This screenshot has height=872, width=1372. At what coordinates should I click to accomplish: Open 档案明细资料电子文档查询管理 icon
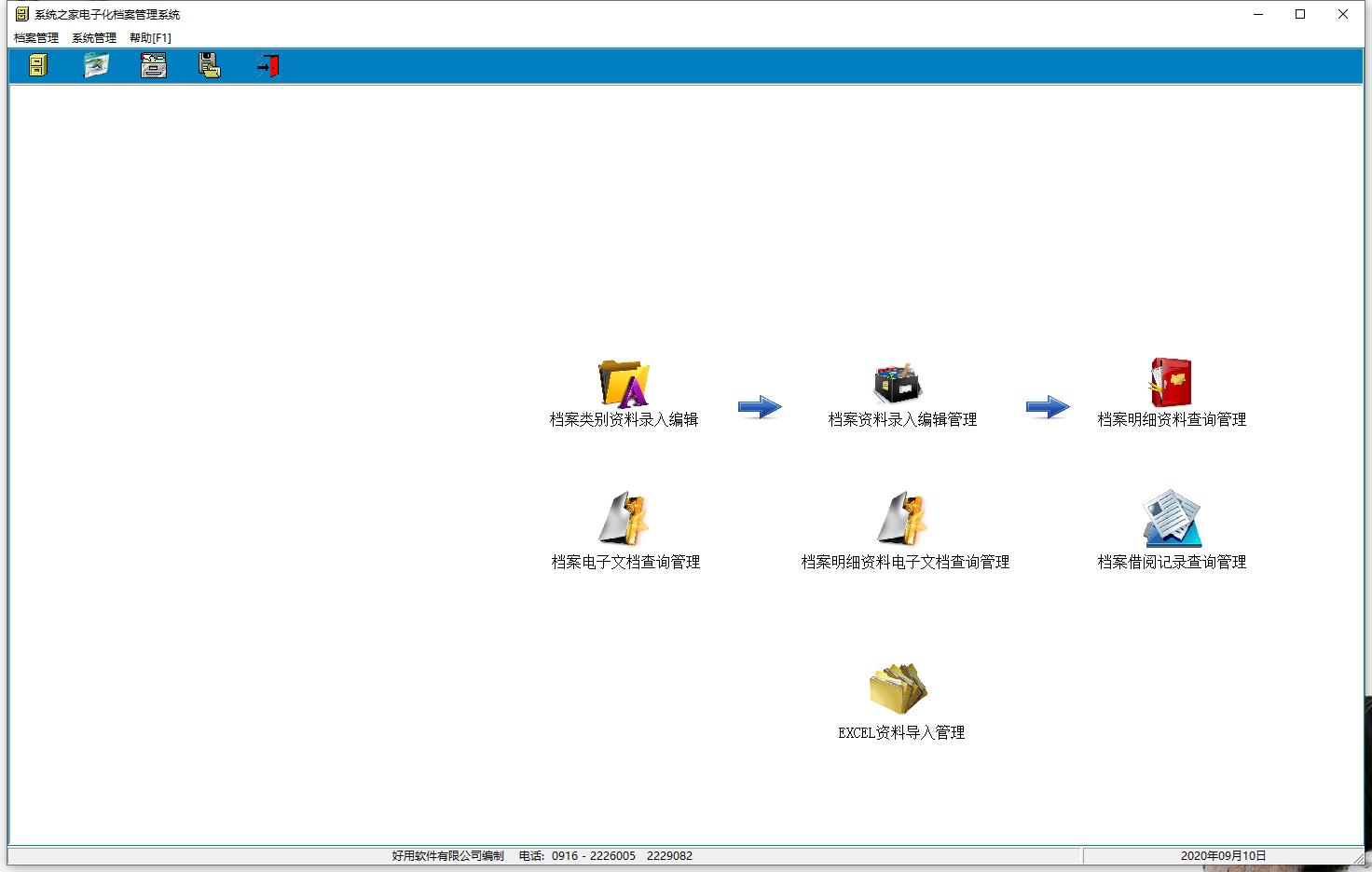click(x=902, y=519)
